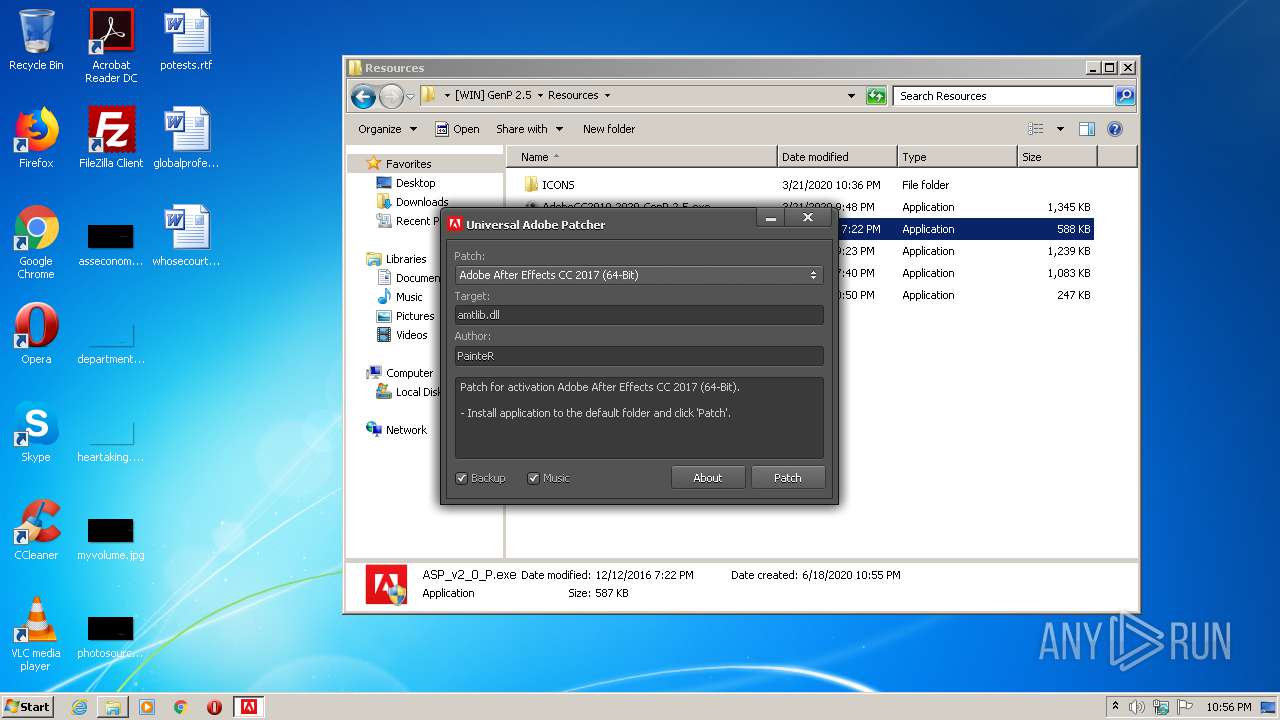Viewport: 1280px width, 720px height.
Task: Open the globalprofe document on the desktop
Action: [186, 138]
